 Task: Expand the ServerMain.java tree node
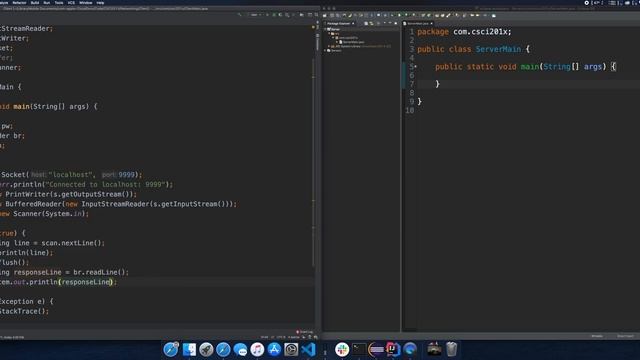(x=337, y=42)
